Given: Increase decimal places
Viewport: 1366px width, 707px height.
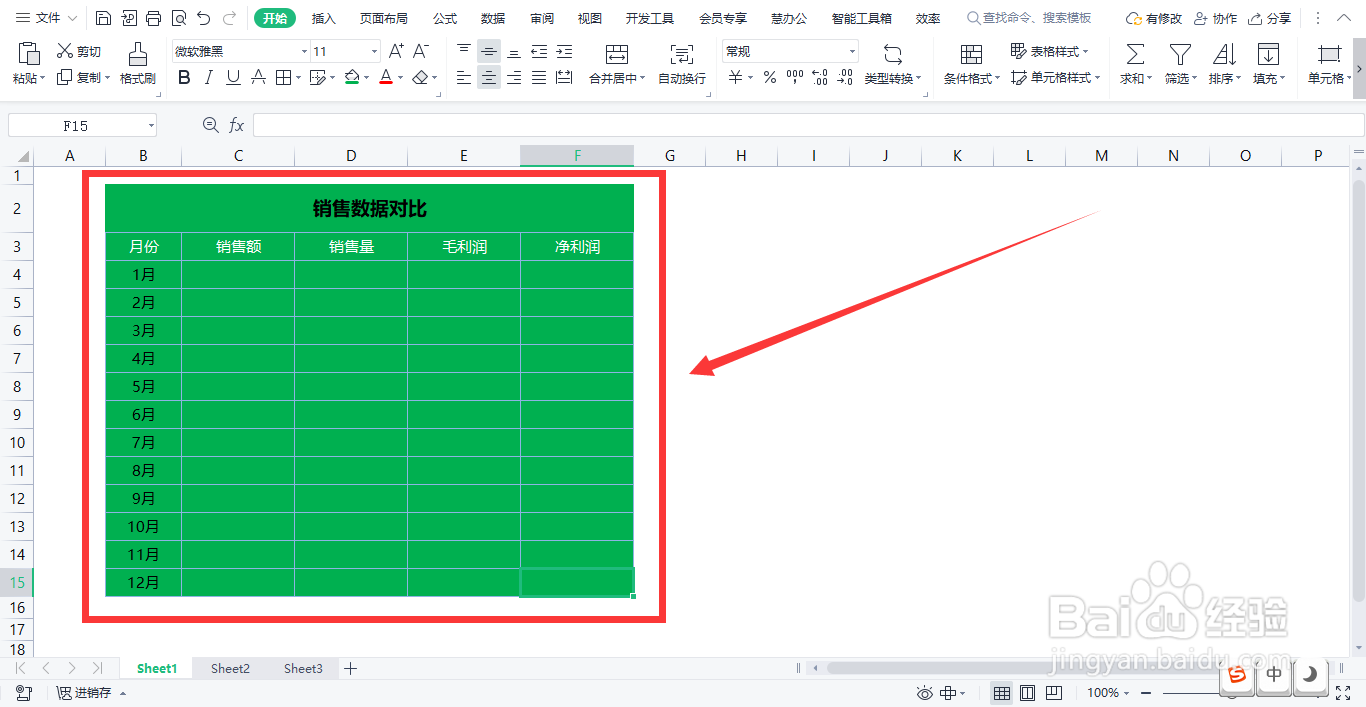Looking at the screenshot, I should (x=820, y=77).
